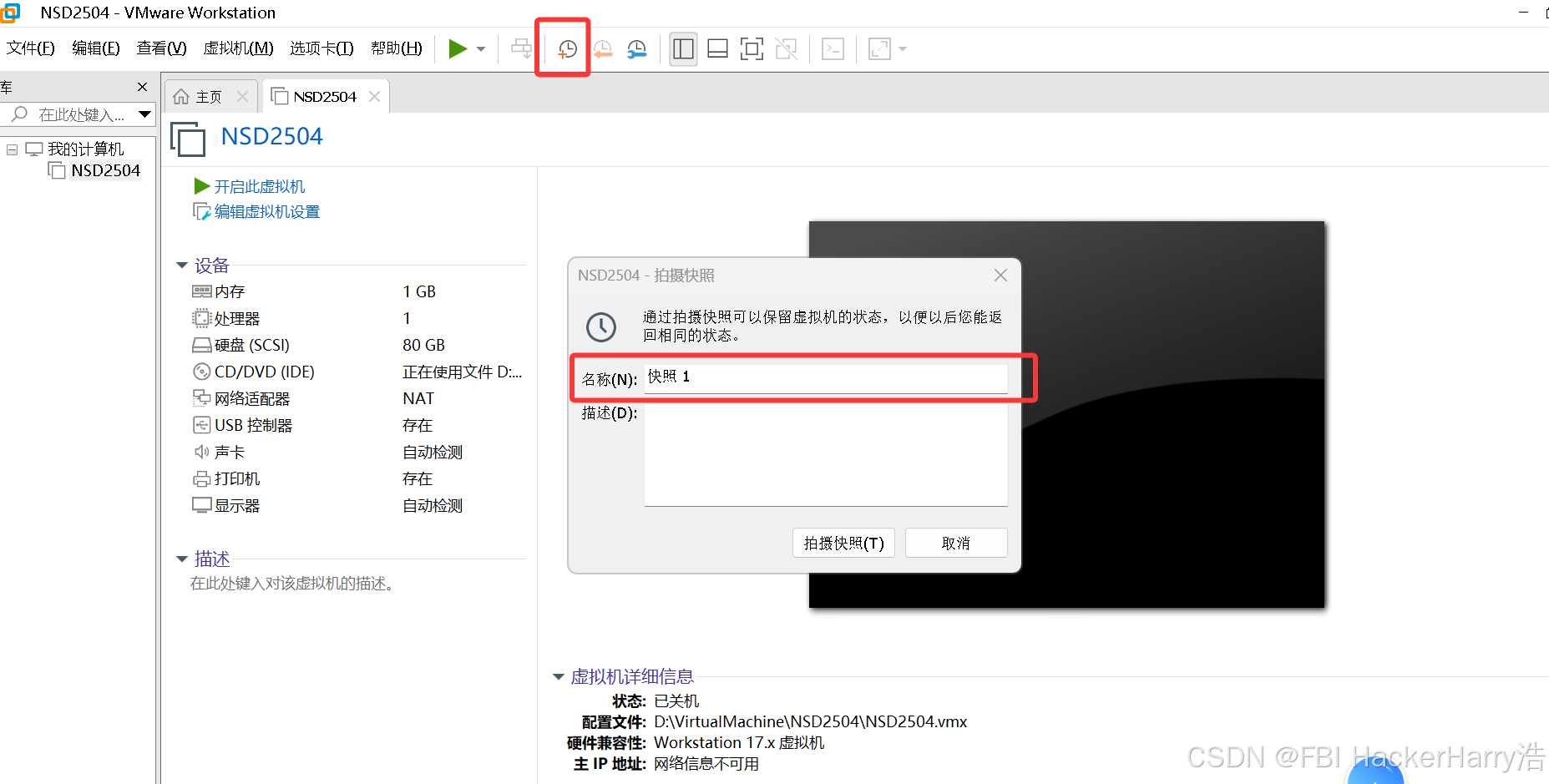Image resolution: width=1549 pixels, height=784 pixels.
Task: Click the memory chip icon
Action: click(202, 291)
